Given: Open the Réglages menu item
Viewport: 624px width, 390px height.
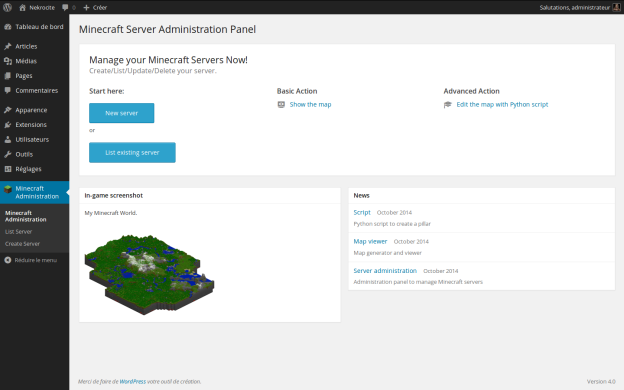Looking at the screenshot, I should (x=28, y=169).
